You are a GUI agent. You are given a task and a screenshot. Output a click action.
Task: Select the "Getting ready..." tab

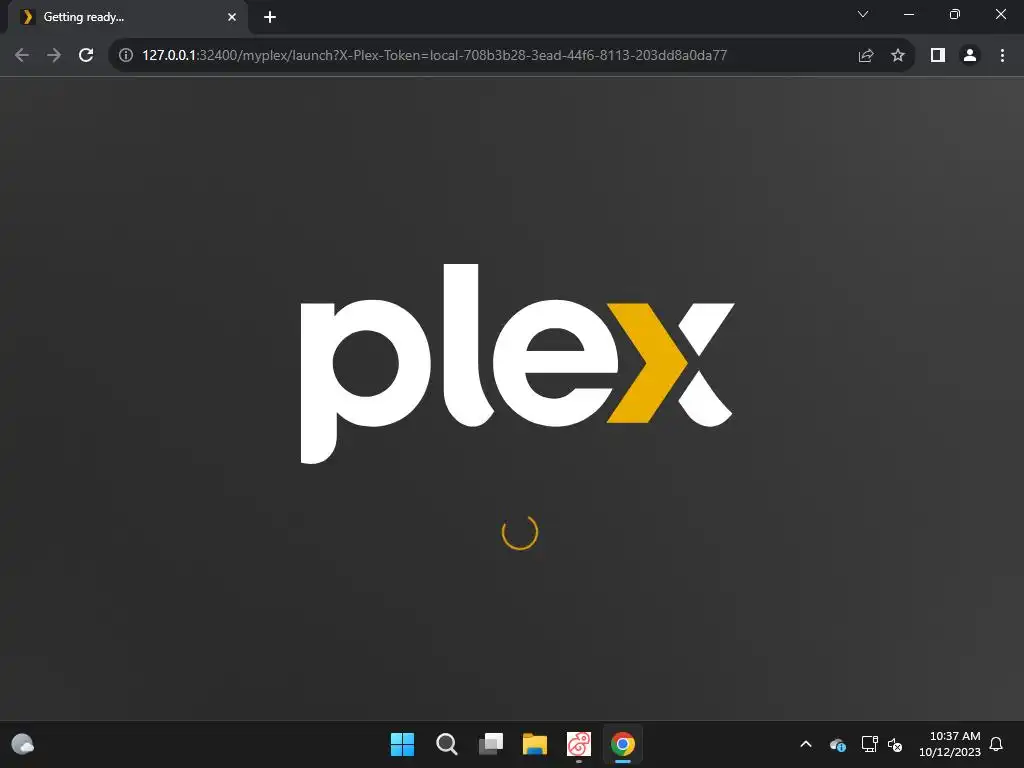(x=127, y=17)
